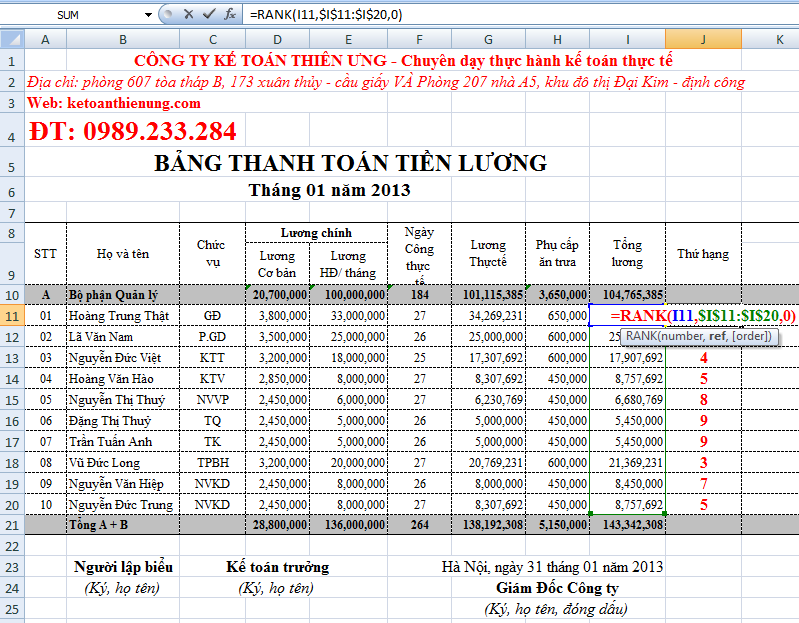Select column C header
The width and height of the screenshot is (799, 623).
click(212, 39)
